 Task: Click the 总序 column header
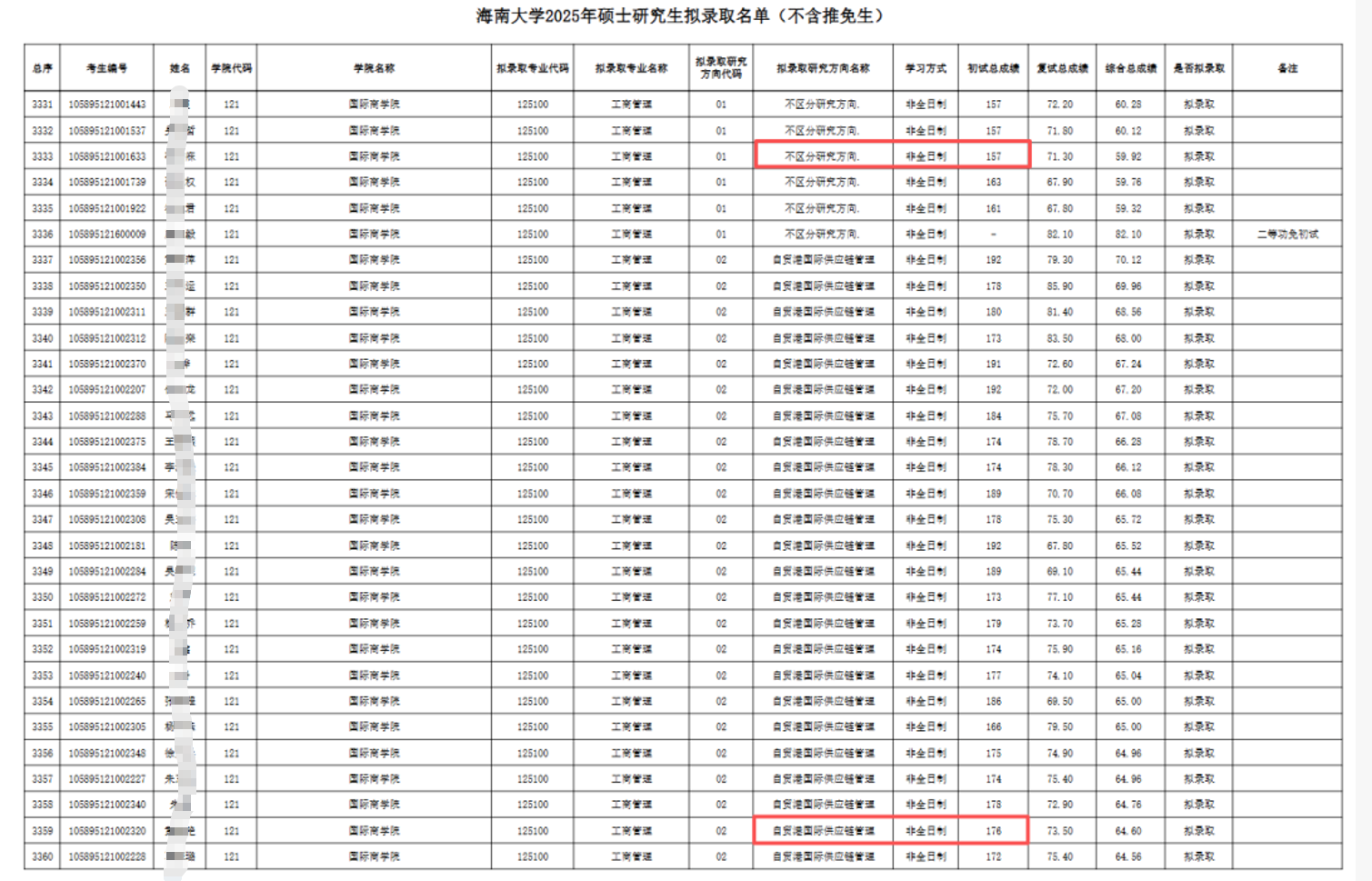[x=42, y=68]
